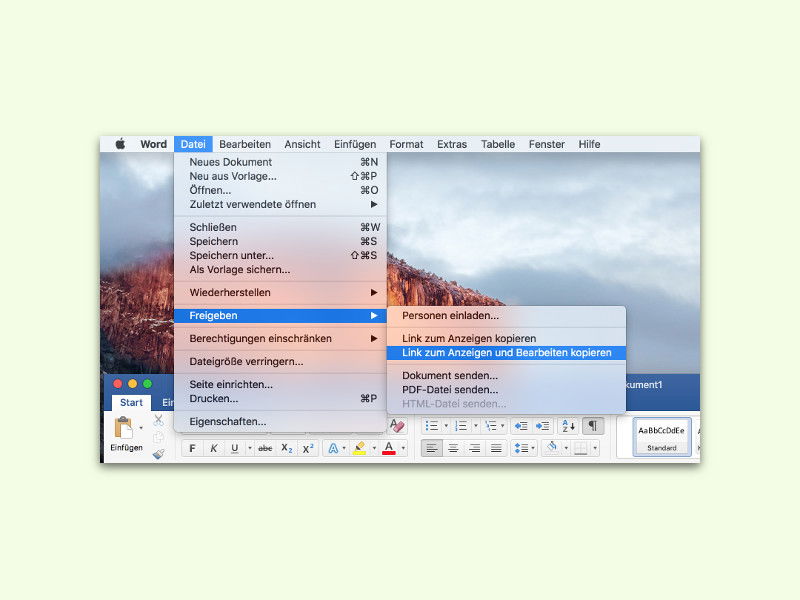Open the Hilfe menu

(x=589, y=144)
